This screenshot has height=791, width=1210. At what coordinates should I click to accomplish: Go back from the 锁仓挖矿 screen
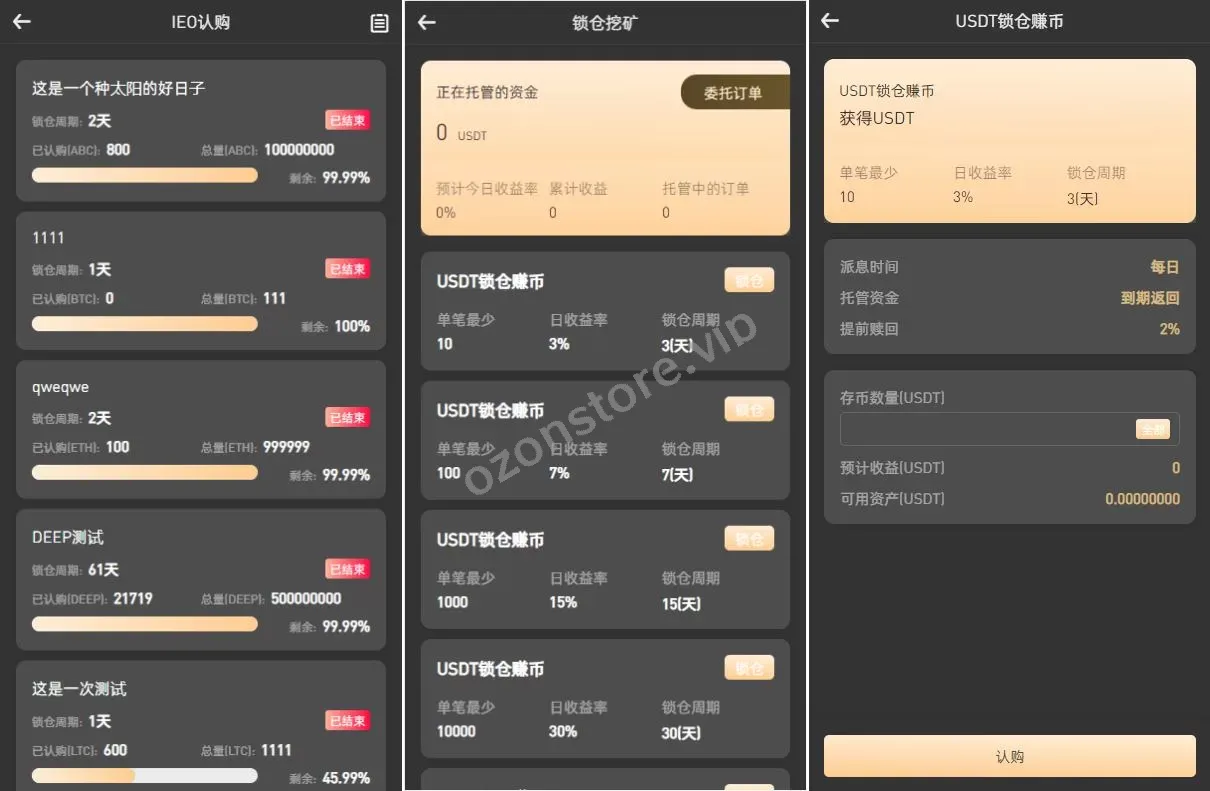[427, 22]
